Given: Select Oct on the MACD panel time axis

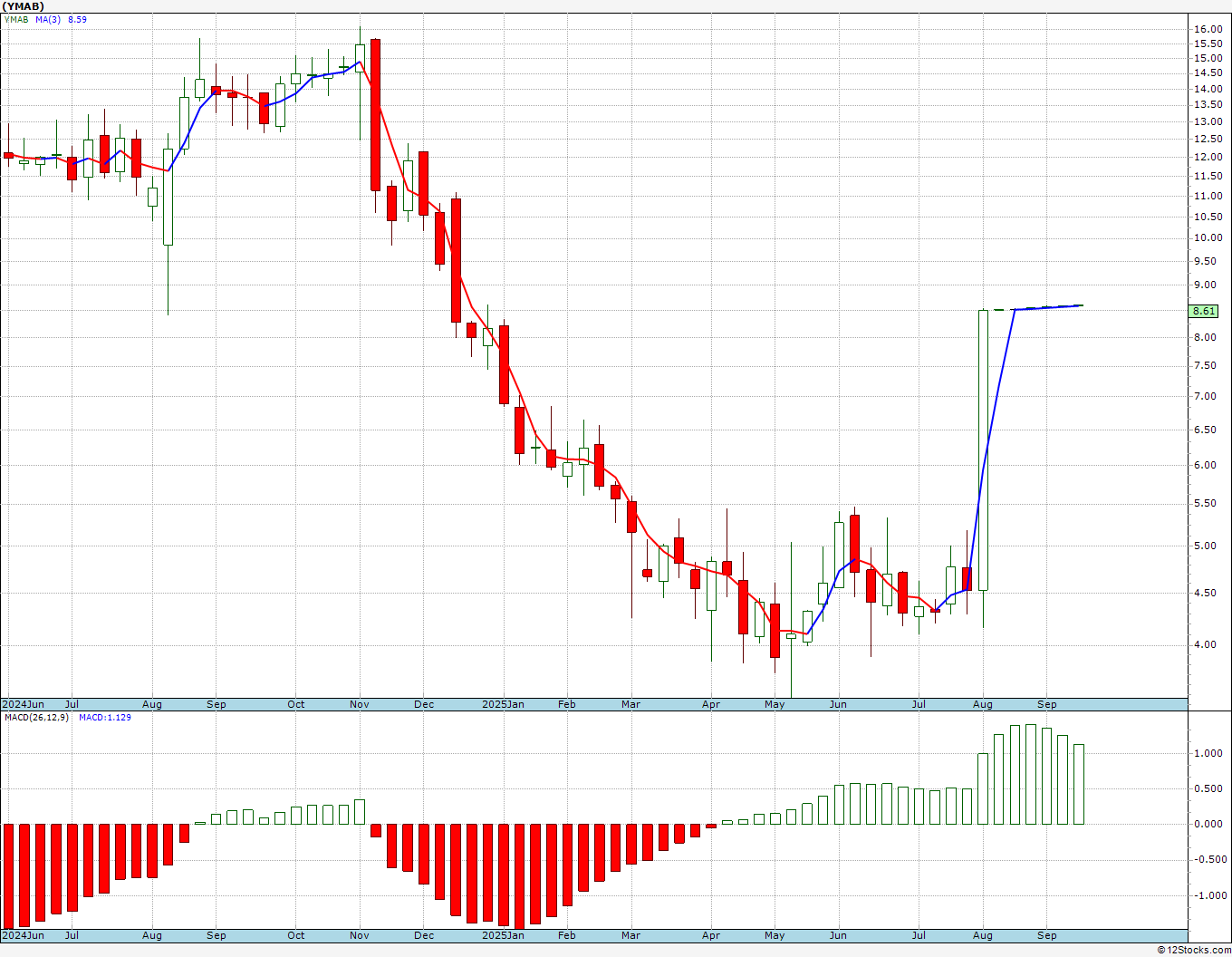Looking at the screenshot, I should click(296, 935).
